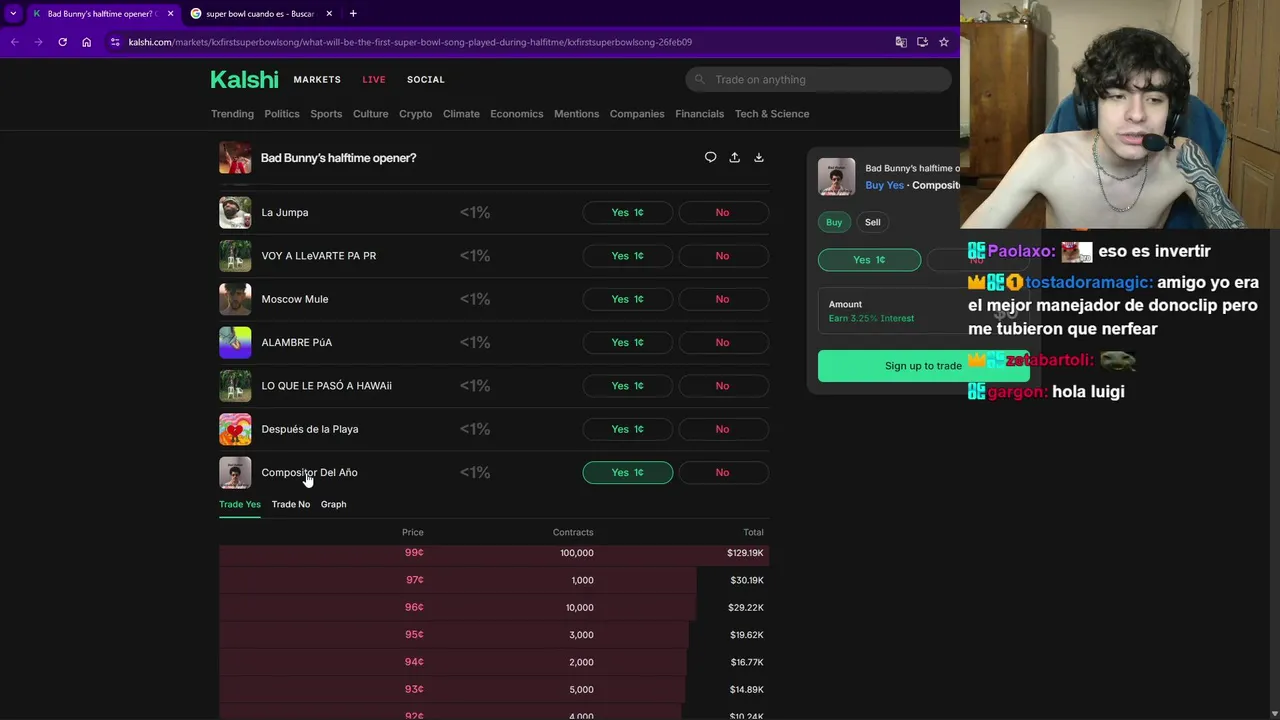Click the Kalshi logo
Viewport: 1280px width, 720px height.
[x=244, y=80]
